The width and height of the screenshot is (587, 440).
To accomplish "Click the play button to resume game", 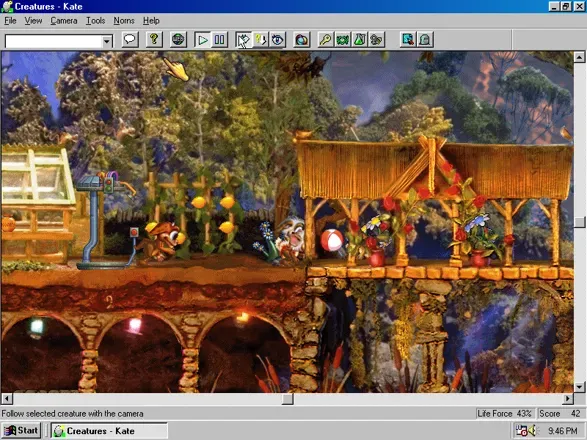I will coord(203,39).
